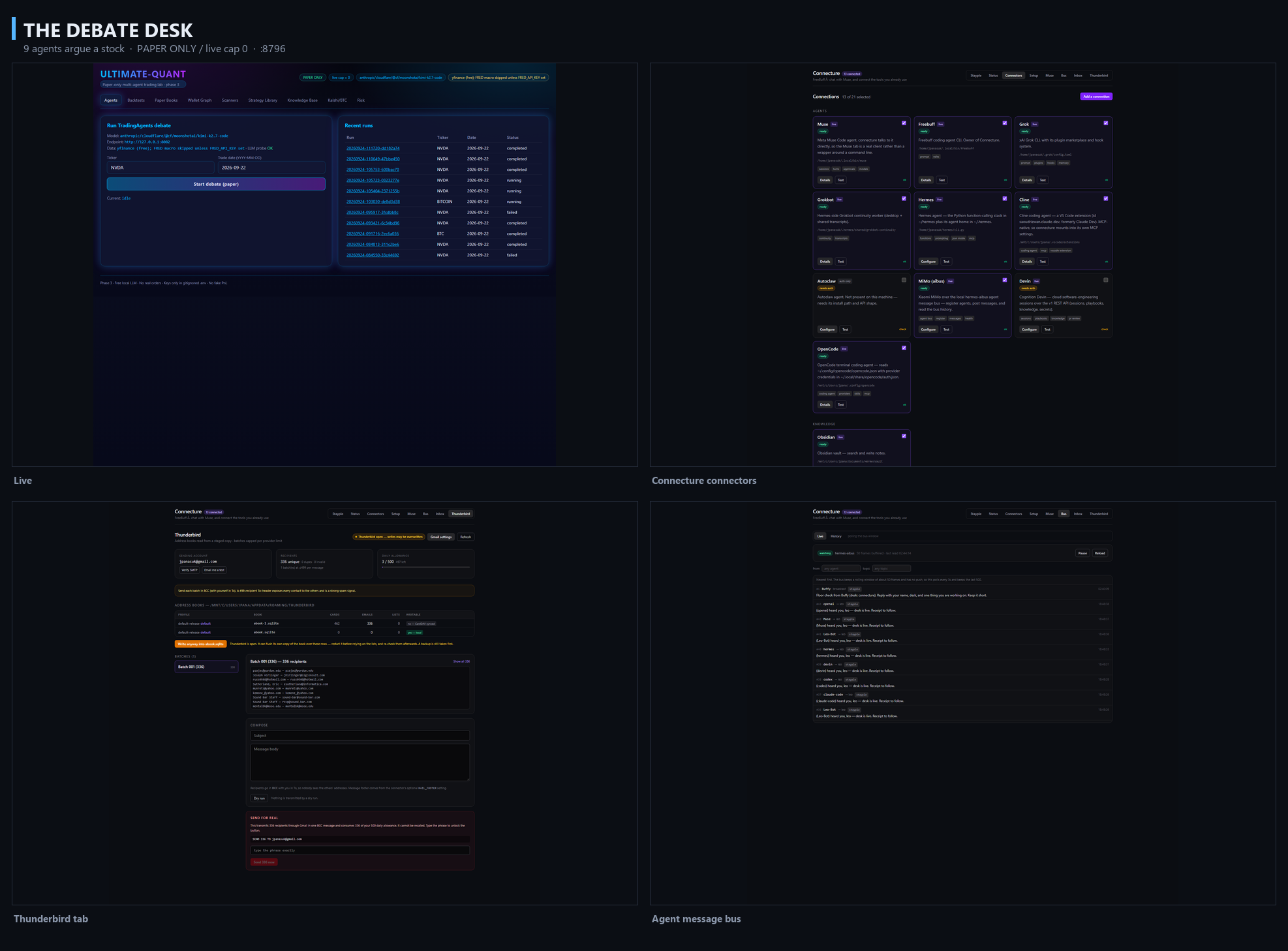Screen dimensions: 1288x951
Task: Open Backtests tab in Ultimate-Quant
Action: [136, 100]
